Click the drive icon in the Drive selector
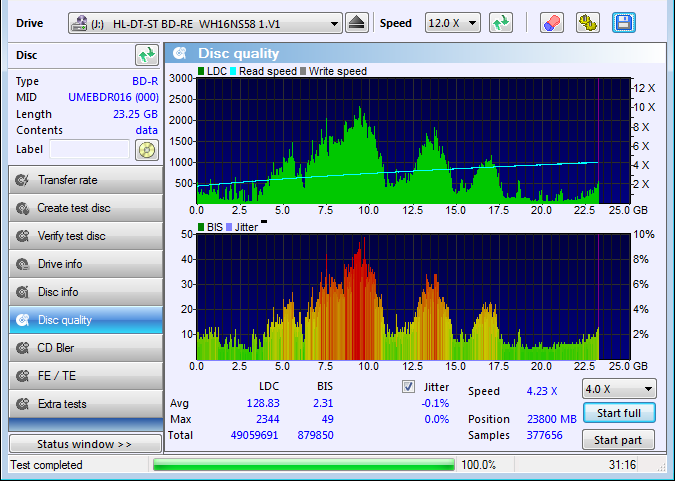Screen dimensions: 675x481 (79, 23)
